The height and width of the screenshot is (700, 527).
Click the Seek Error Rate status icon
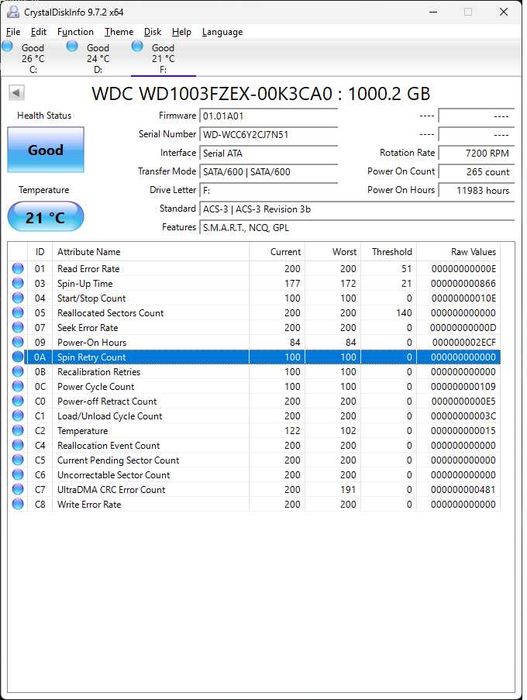(18, 327)
